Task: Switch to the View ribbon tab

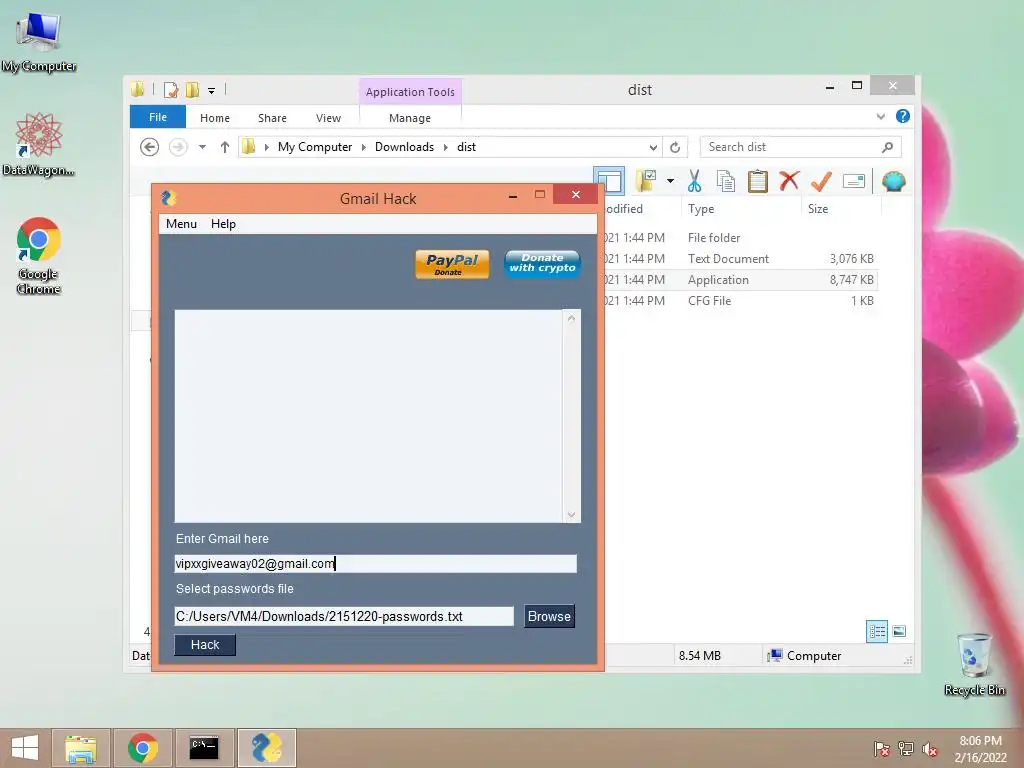Action: 328,118
